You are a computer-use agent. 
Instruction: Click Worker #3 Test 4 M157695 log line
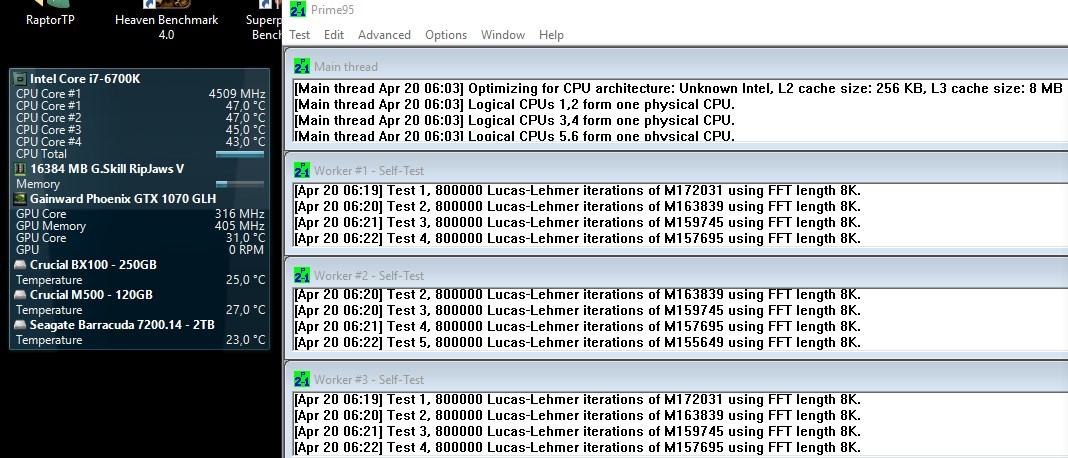[x=578, y=447]
